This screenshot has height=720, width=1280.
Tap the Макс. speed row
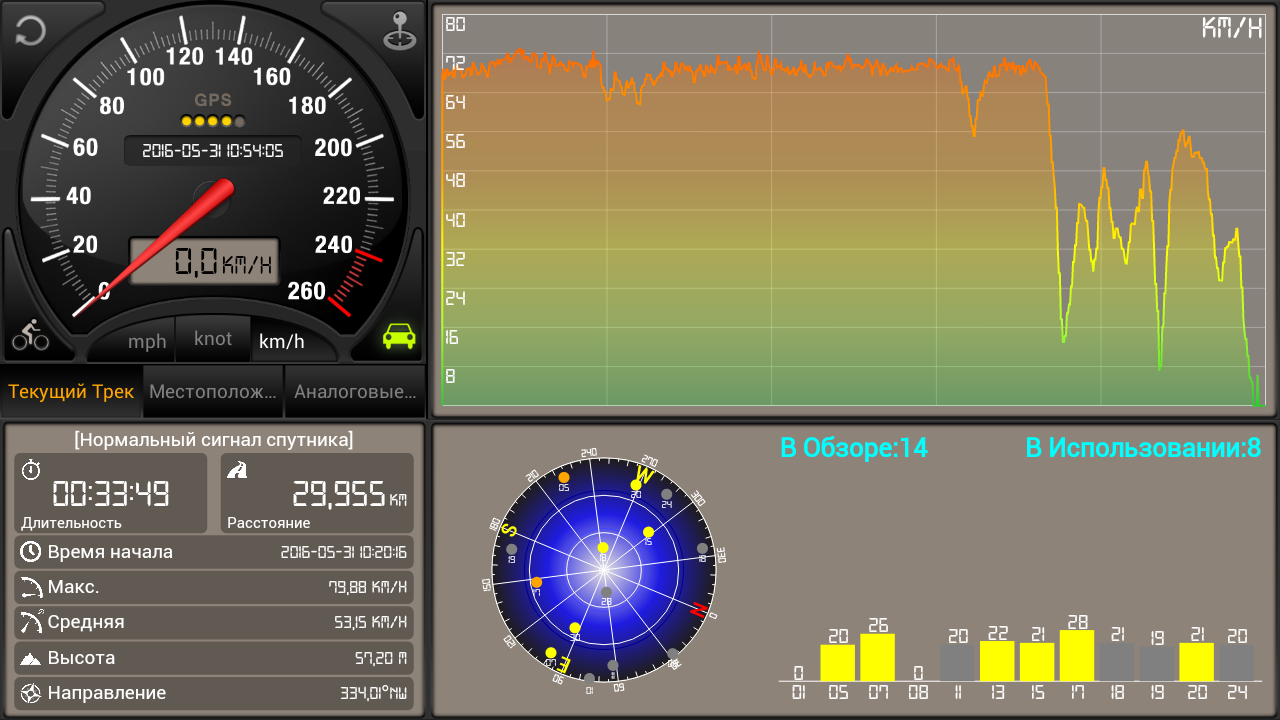coord(213,587)
